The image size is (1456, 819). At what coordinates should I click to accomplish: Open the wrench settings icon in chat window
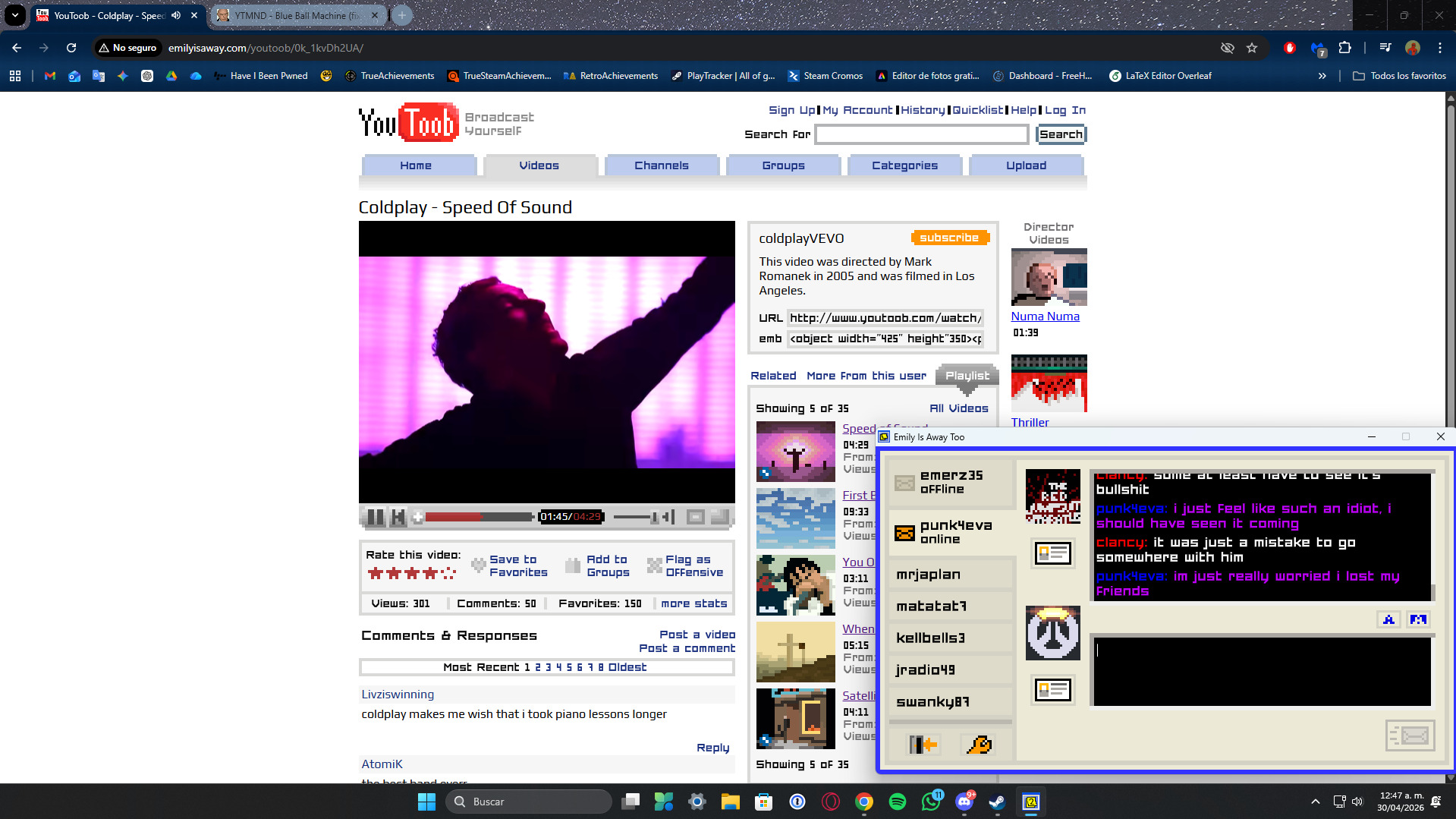[x=979, y=745]
